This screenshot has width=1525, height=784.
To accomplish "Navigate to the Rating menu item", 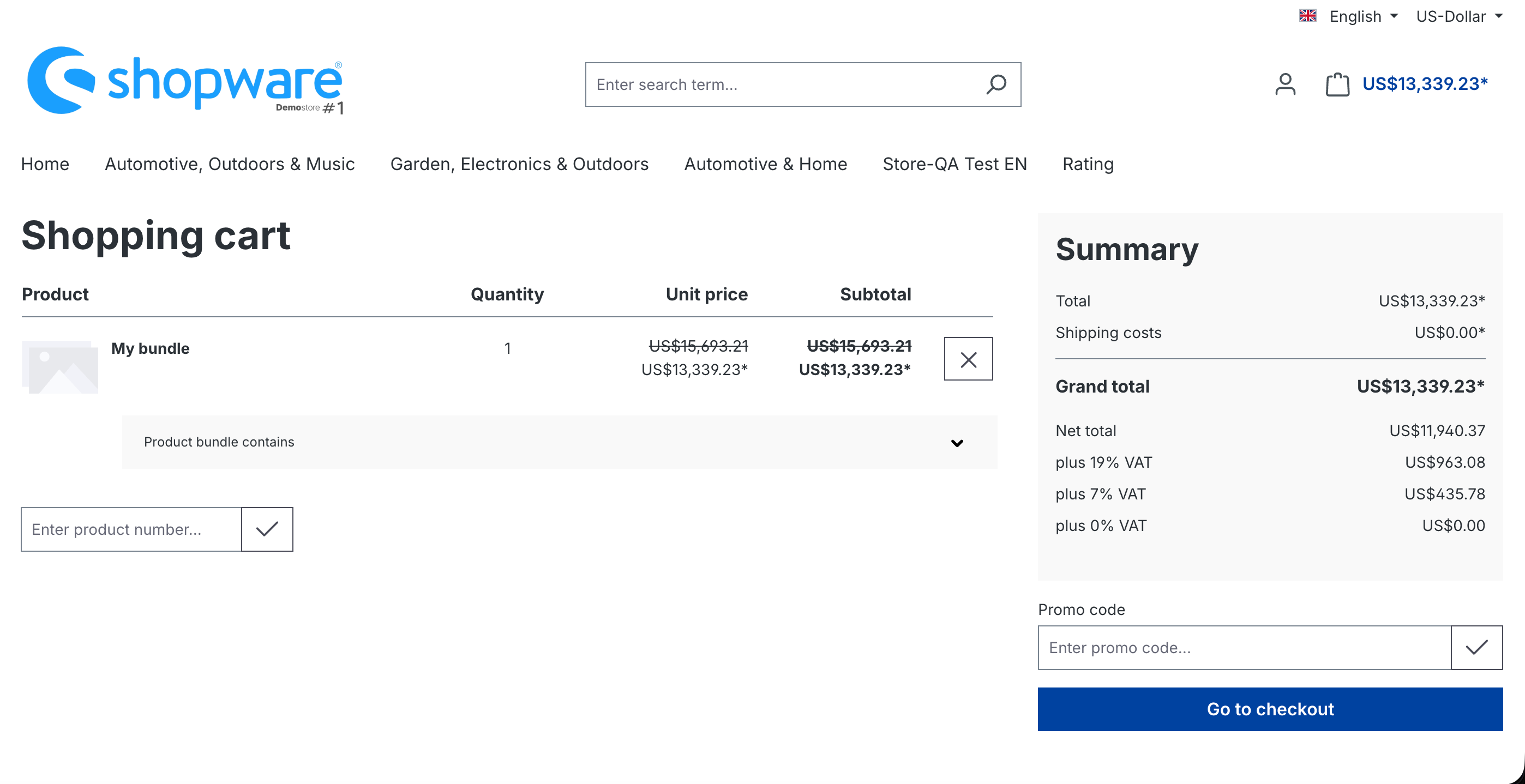I will [1088, 164].
